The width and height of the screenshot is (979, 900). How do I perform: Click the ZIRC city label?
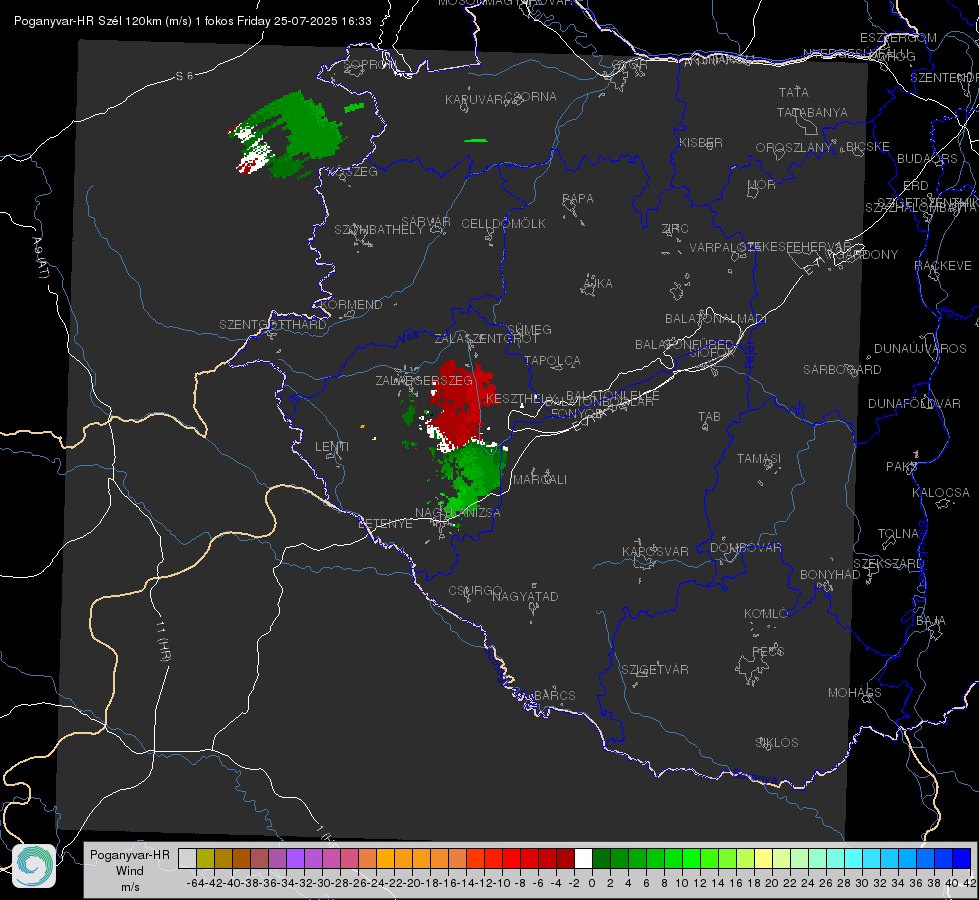[x=675, y=229]
